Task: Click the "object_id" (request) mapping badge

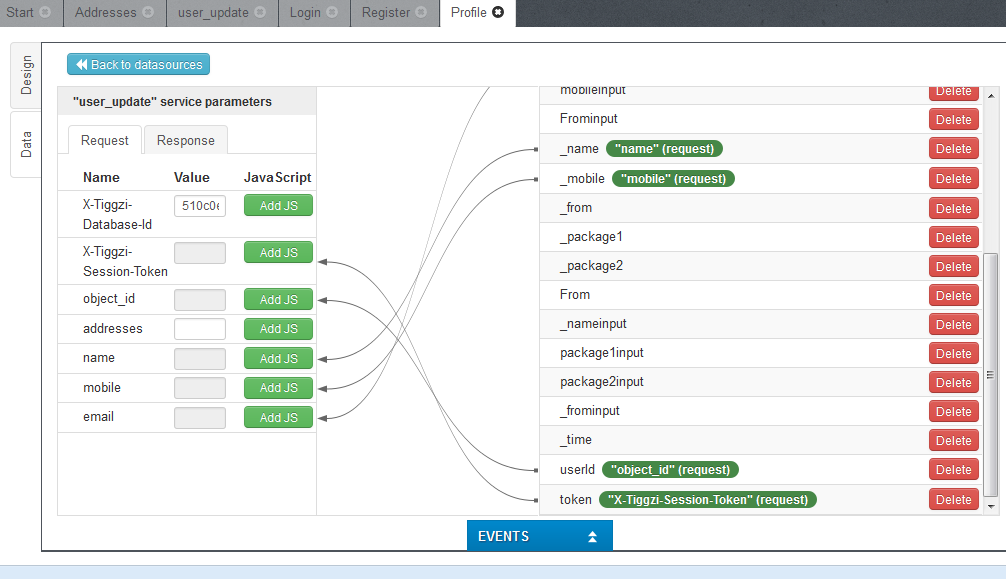Action: coord(670,469)
